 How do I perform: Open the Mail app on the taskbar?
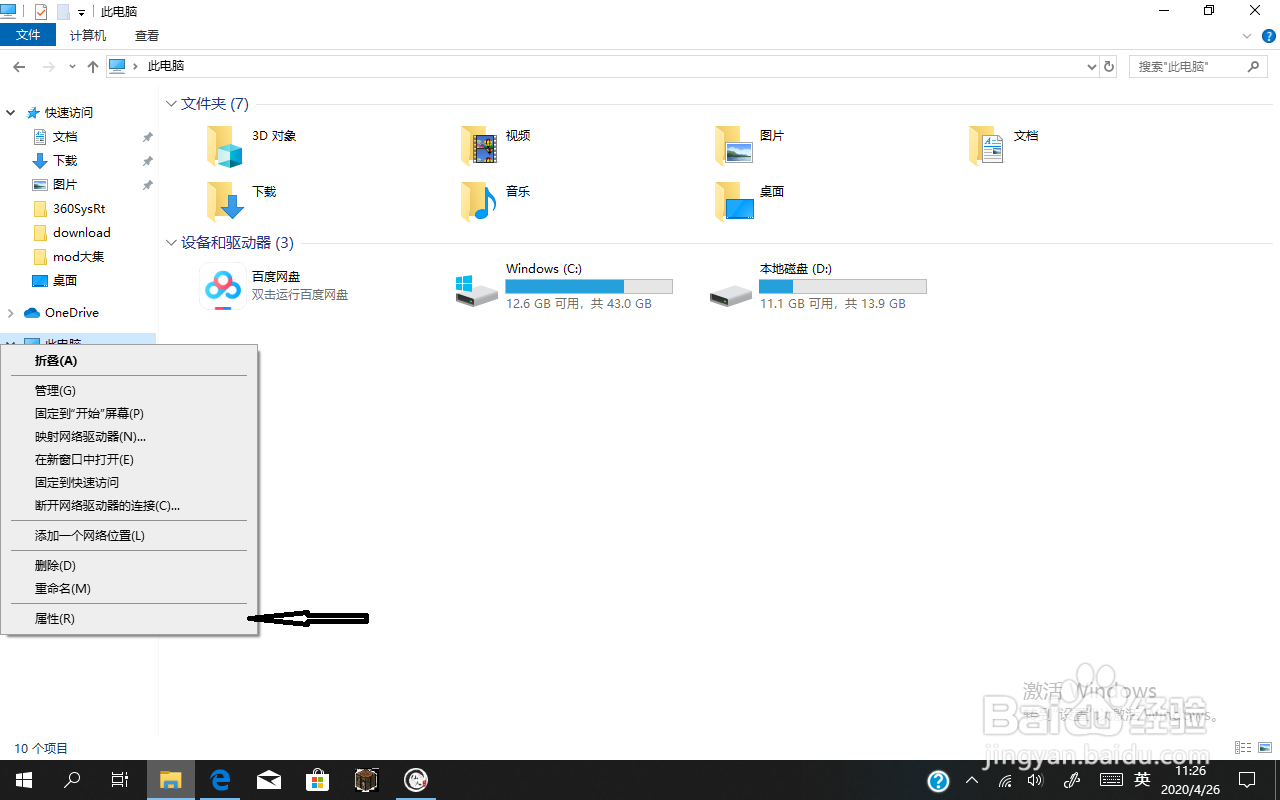[269, 780]
